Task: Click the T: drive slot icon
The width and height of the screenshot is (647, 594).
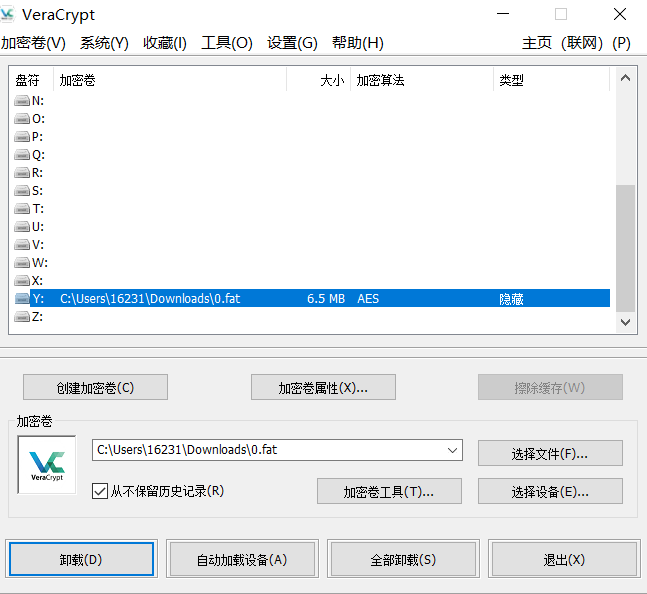Action: coord(22,209)
